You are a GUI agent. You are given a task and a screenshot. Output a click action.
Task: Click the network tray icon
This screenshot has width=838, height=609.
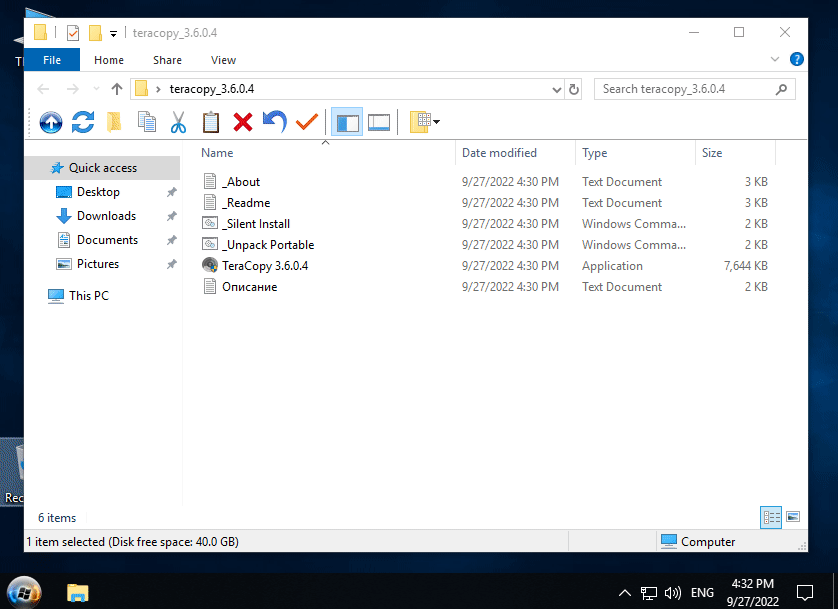648,592
